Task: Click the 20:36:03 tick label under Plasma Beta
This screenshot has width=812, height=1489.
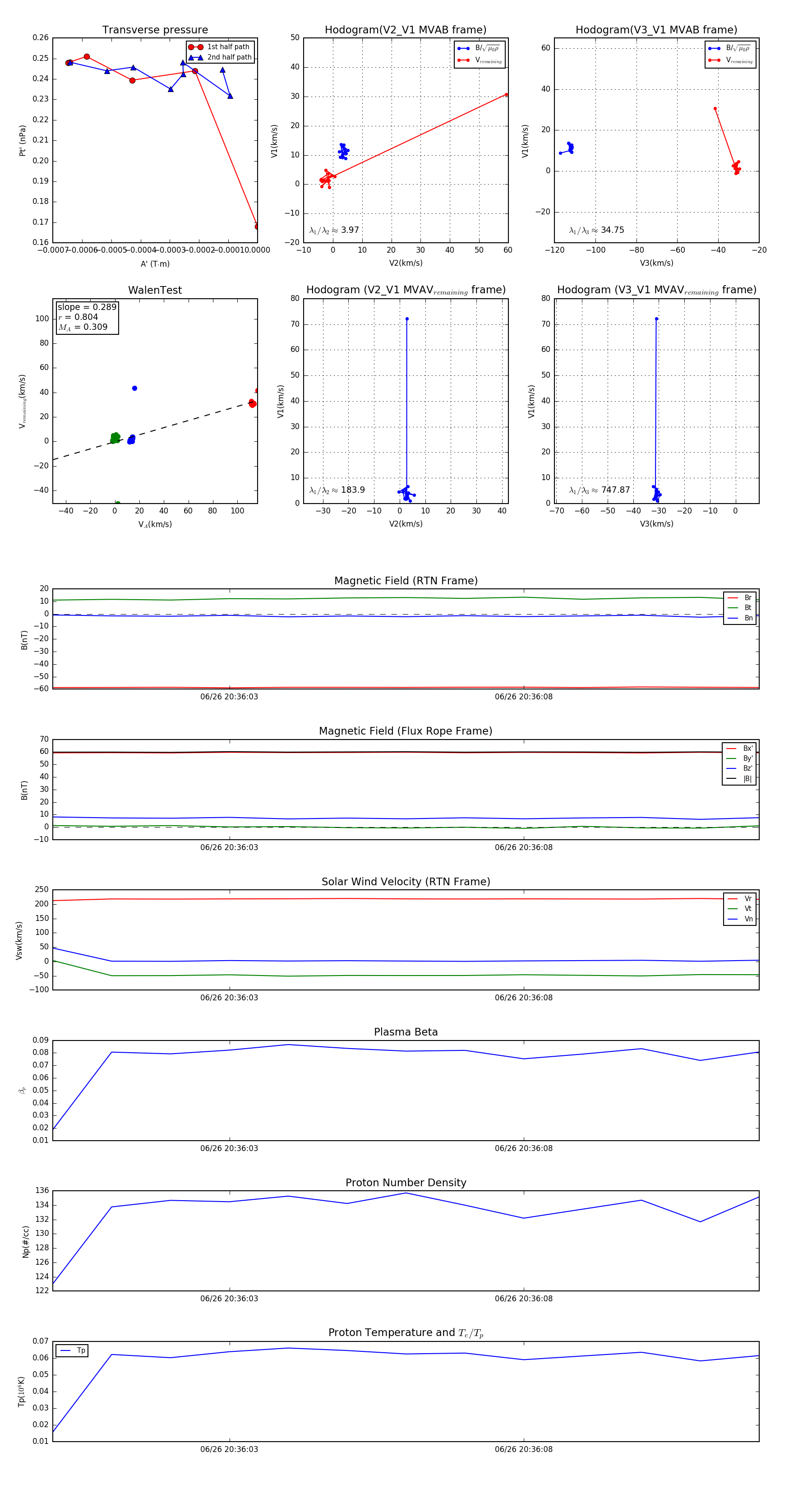Action: click(229, 1148)
